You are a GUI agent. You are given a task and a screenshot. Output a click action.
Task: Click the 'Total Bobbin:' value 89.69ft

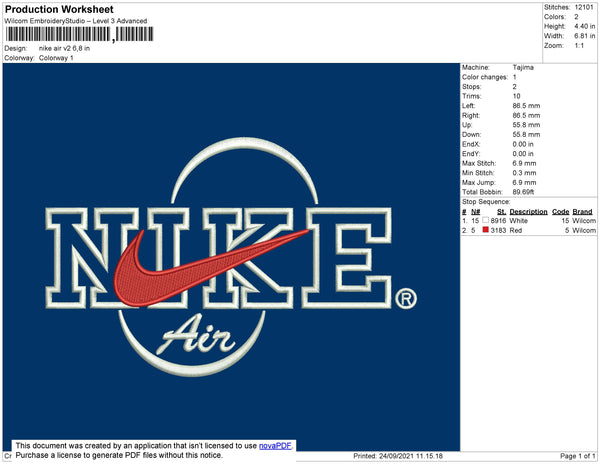pos(523,192)
